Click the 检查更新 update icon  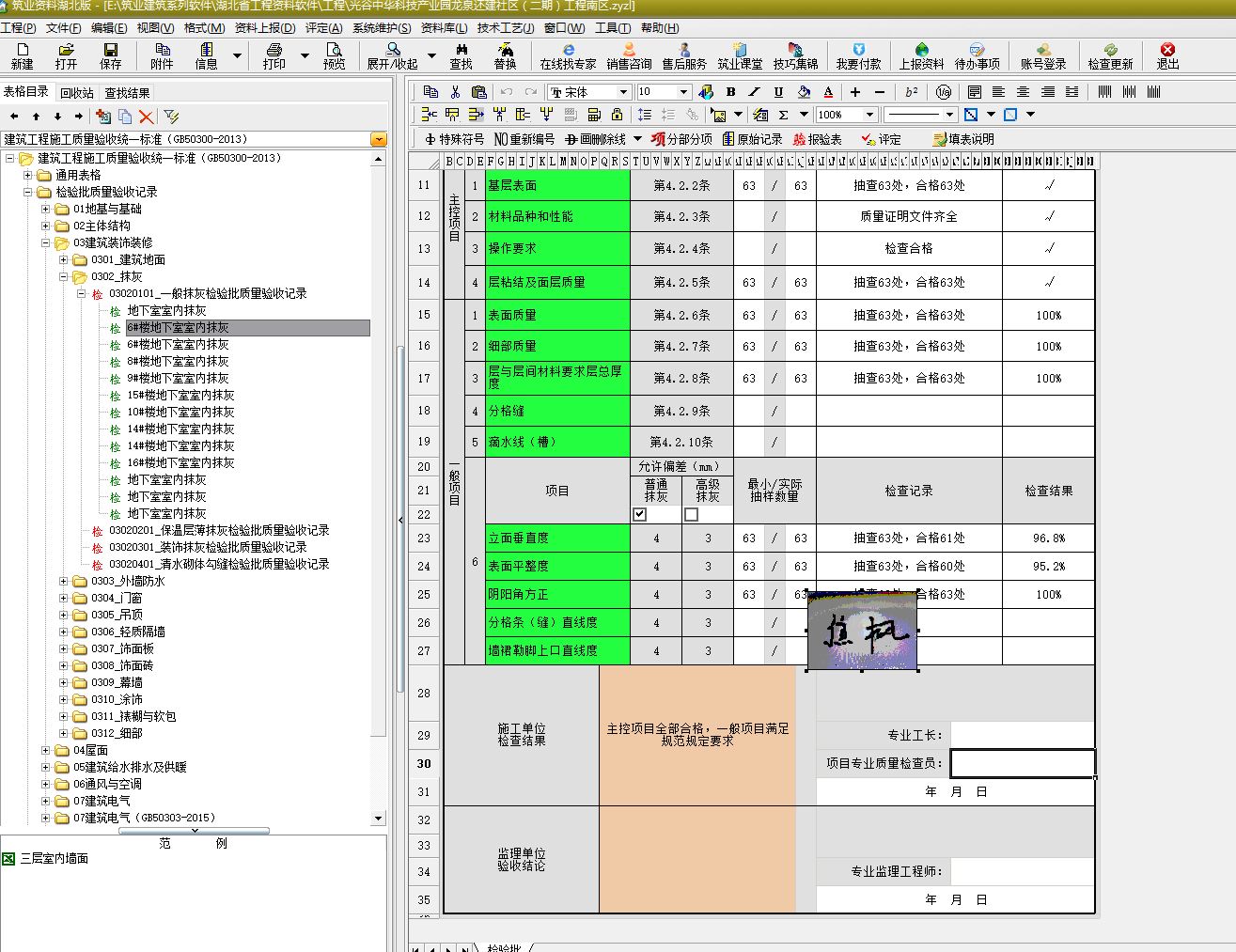pos(1110,55)
